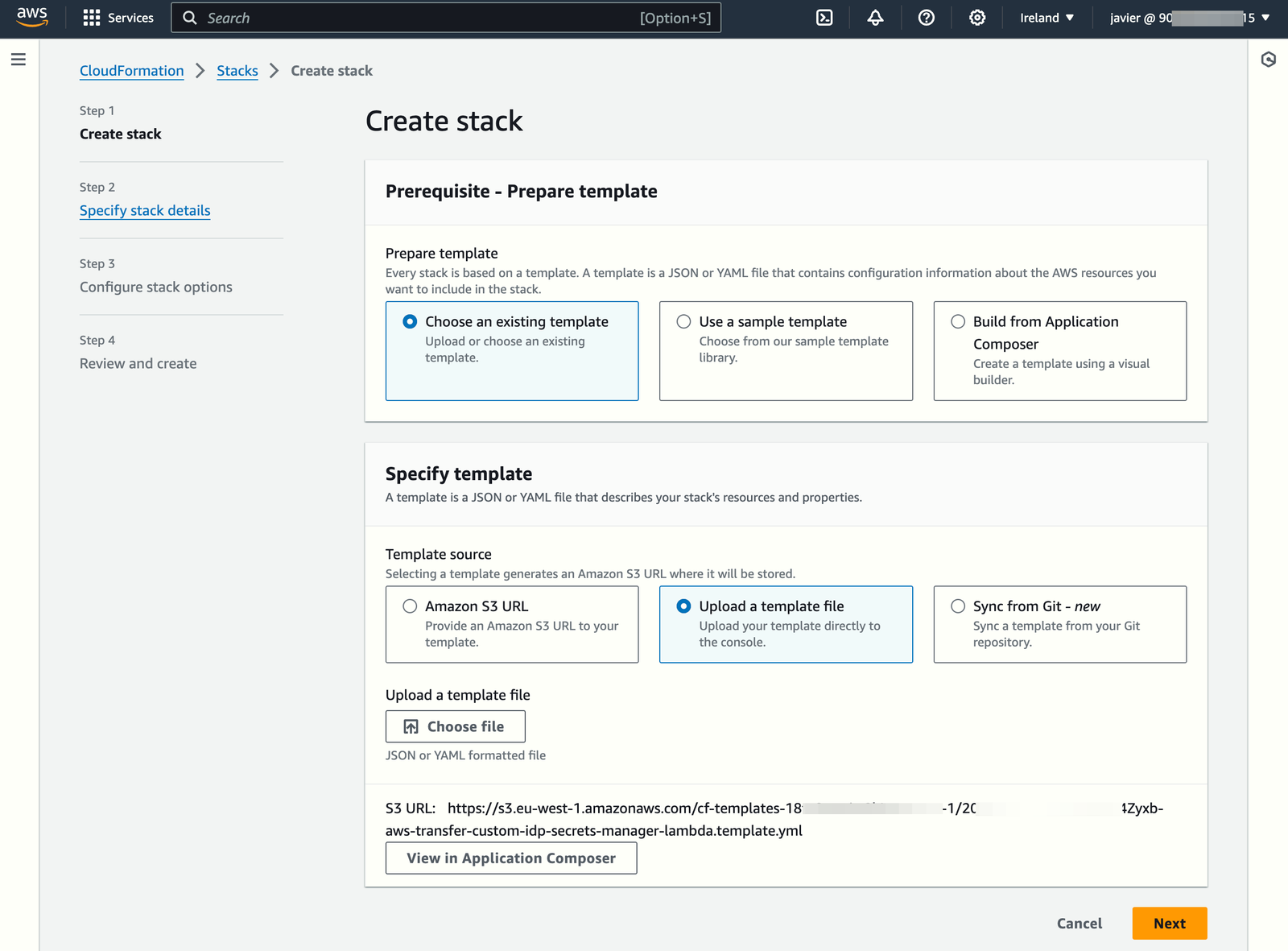Click the Choose file upload button
The image size is (1288, 951).
[455, 726]
